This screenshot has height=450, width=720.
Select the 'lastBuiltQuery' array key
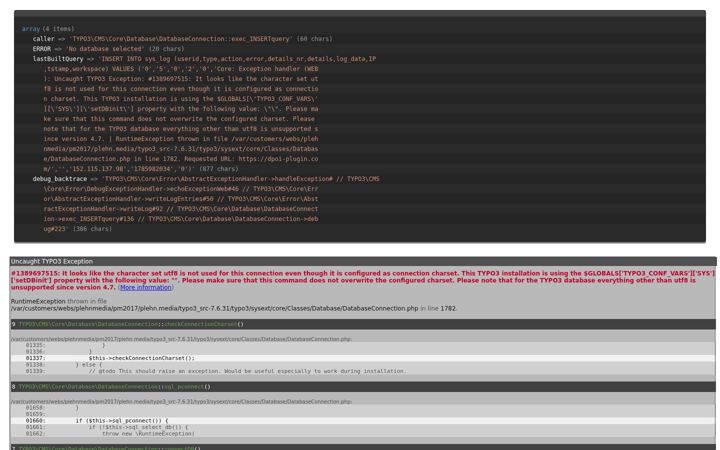(58, 59)
